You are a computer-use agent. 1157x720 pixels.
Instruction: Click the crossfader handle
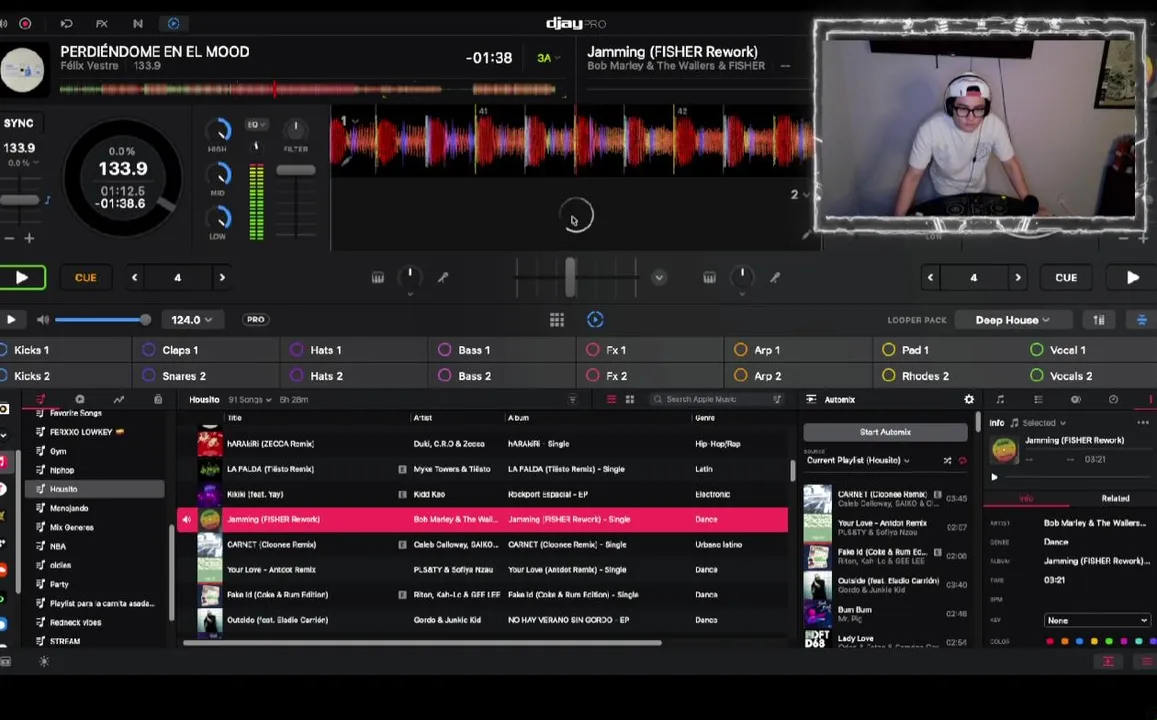[x=570, y=277]
